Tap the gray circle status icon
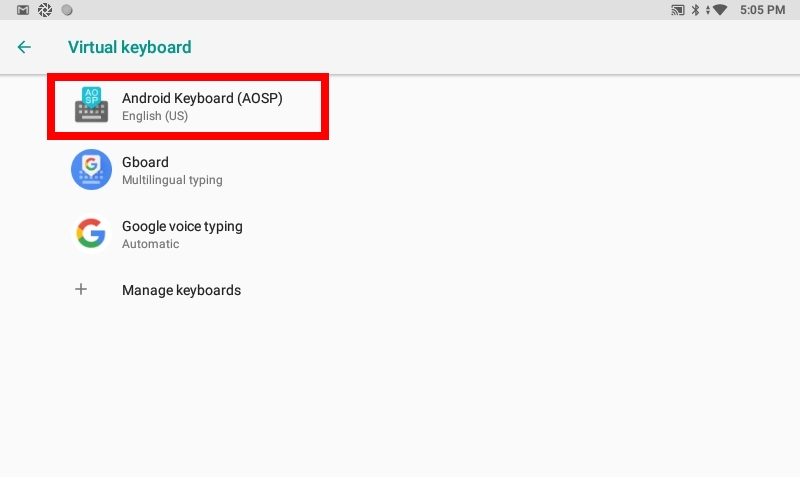800x477 pixels. [x=67, y=10]
